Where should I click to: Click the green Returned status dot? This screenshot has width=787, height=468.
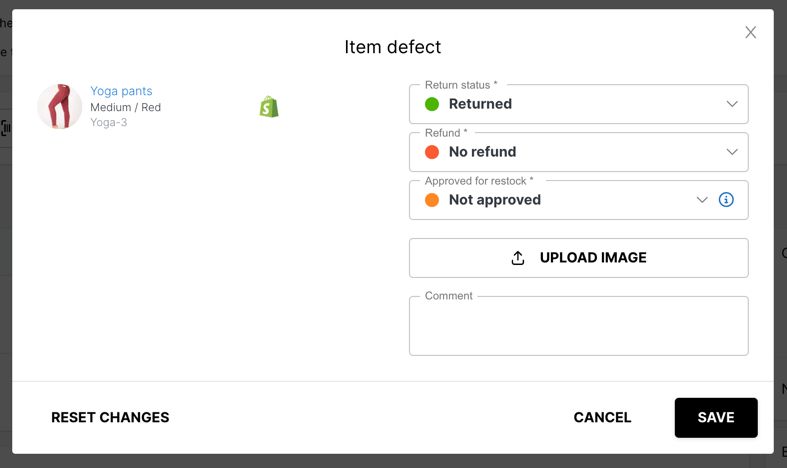click(432, 104)
